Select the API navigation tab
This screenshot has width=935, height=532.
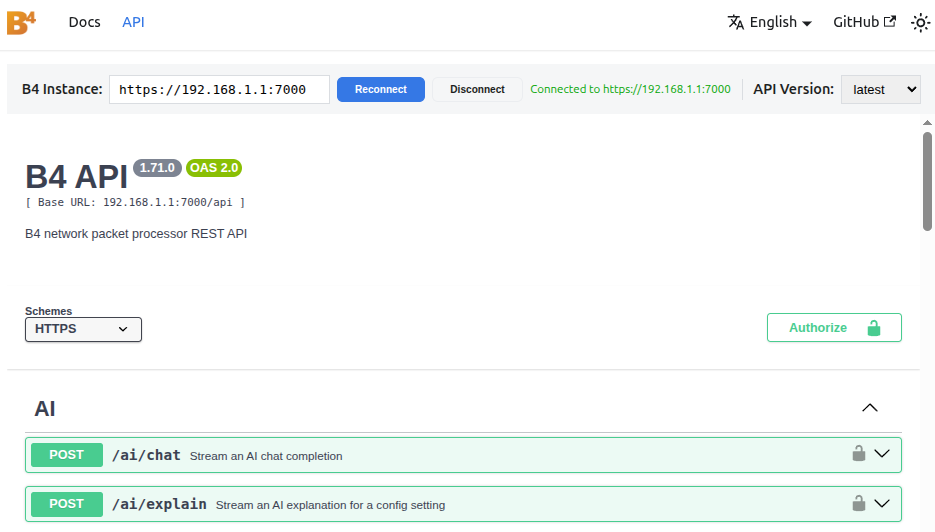[x=134, y=22]
